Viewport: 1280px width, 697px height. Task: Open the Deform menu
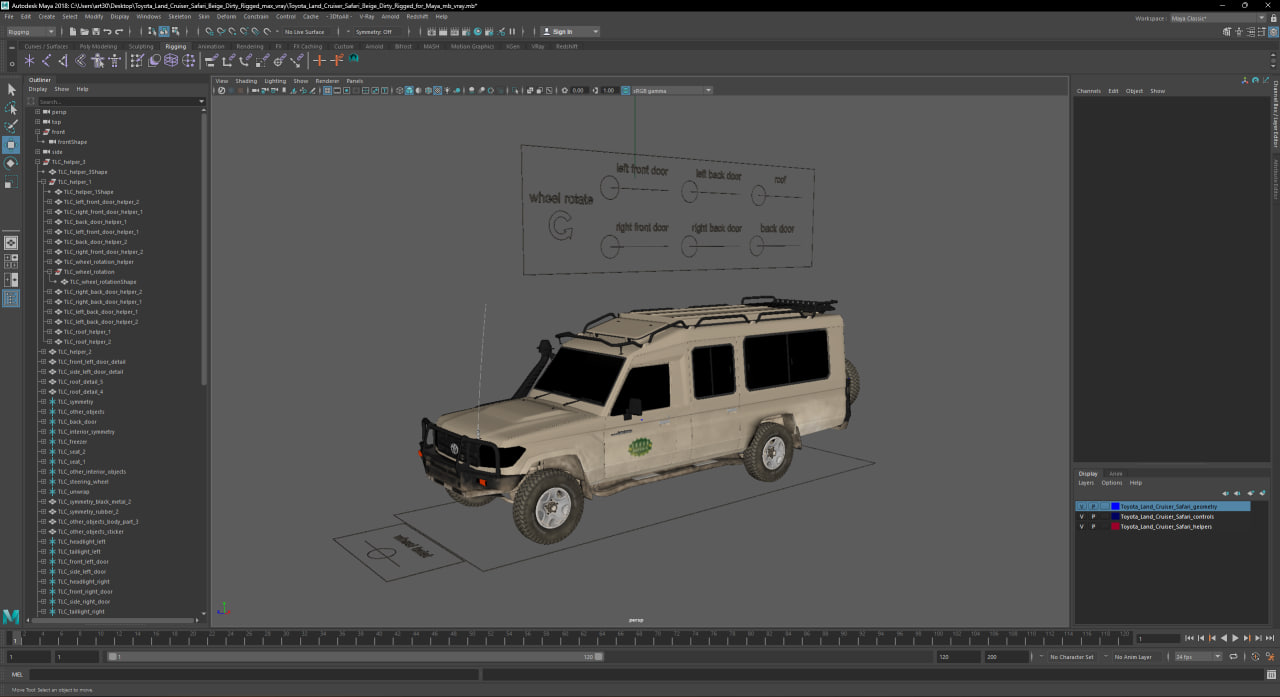pyautogui.click(x=226, y=17)
